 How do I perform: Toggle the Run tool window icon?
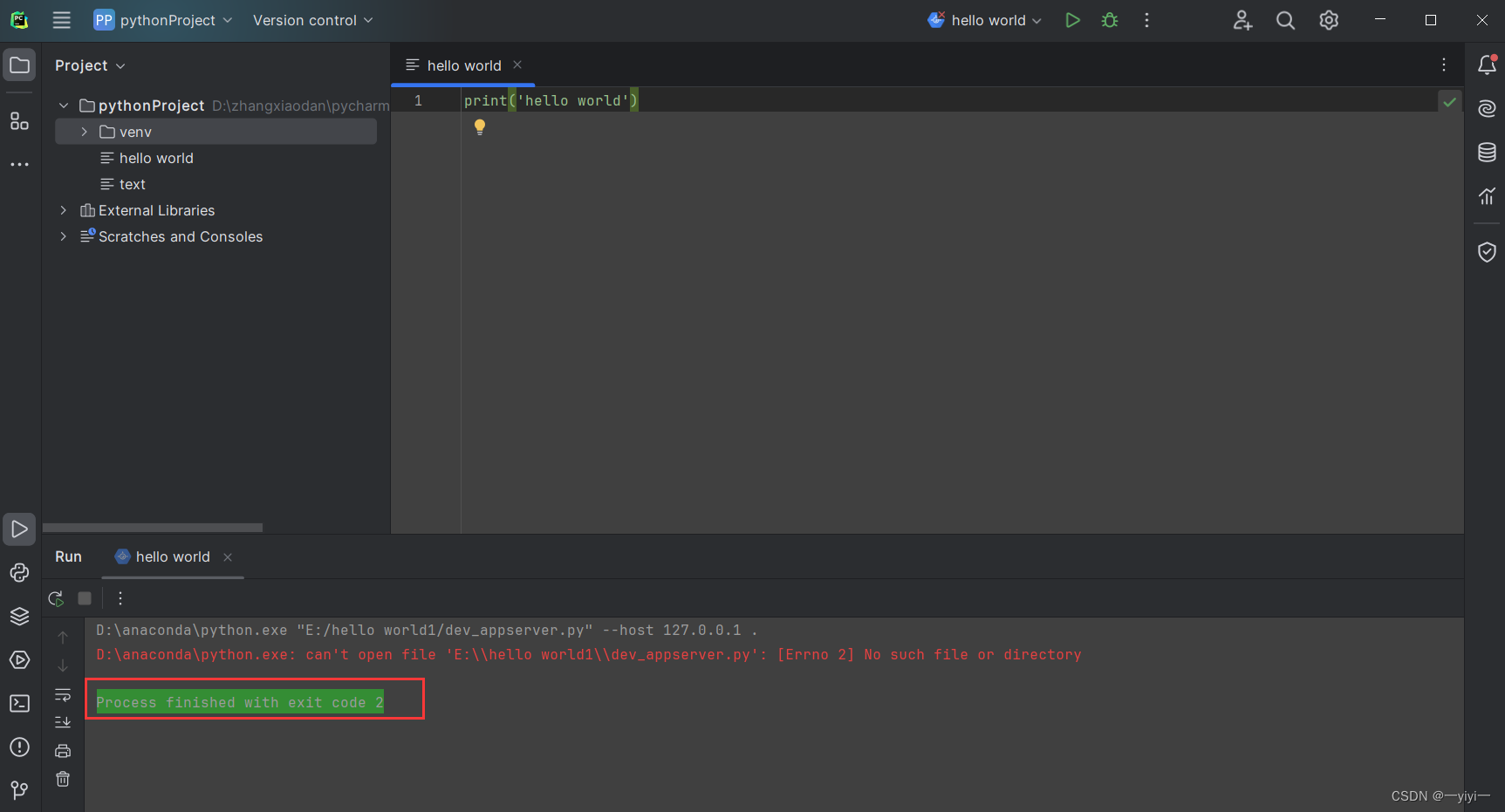click(x=19, y=529)
